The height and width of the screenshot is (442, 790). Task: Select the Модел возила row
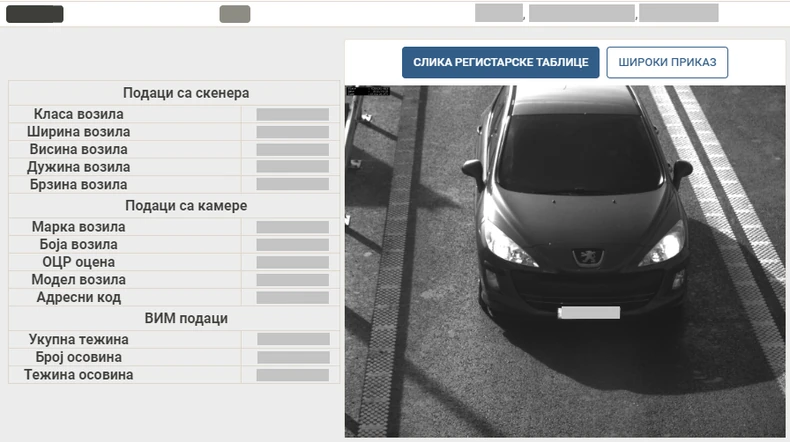[174, 280]
